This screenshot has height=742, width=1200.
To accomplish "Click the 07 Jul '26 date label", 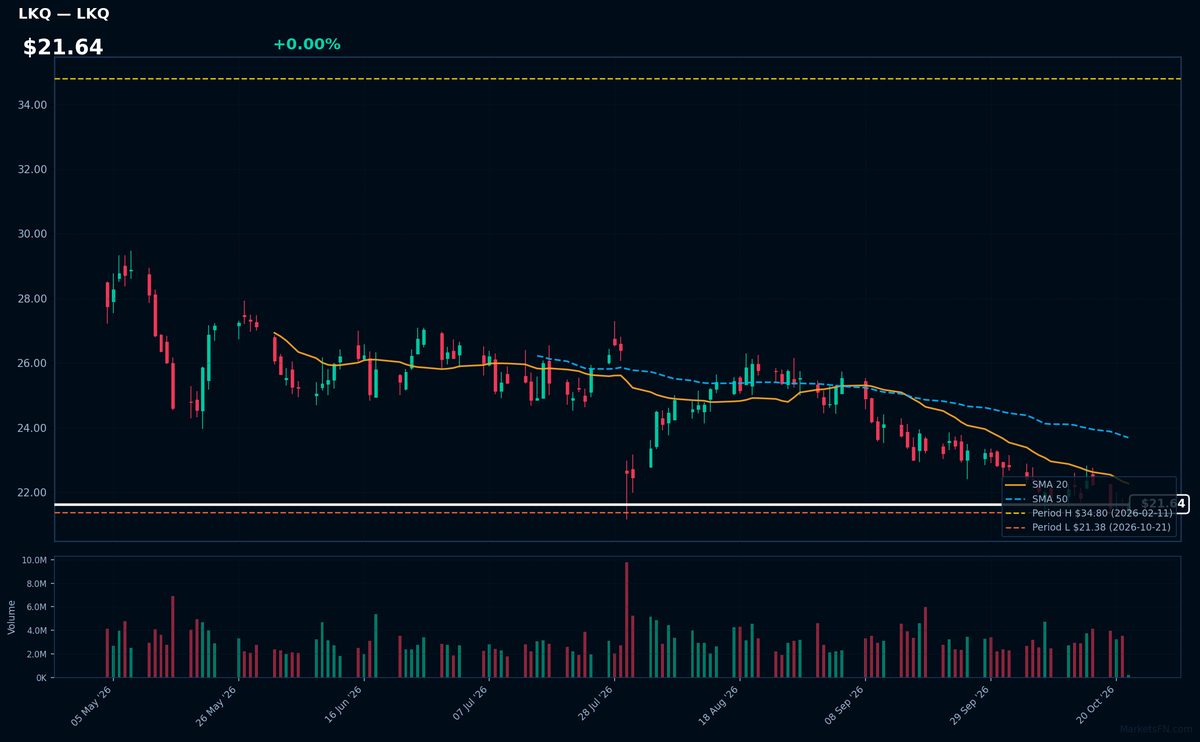I will coord(468,705).
